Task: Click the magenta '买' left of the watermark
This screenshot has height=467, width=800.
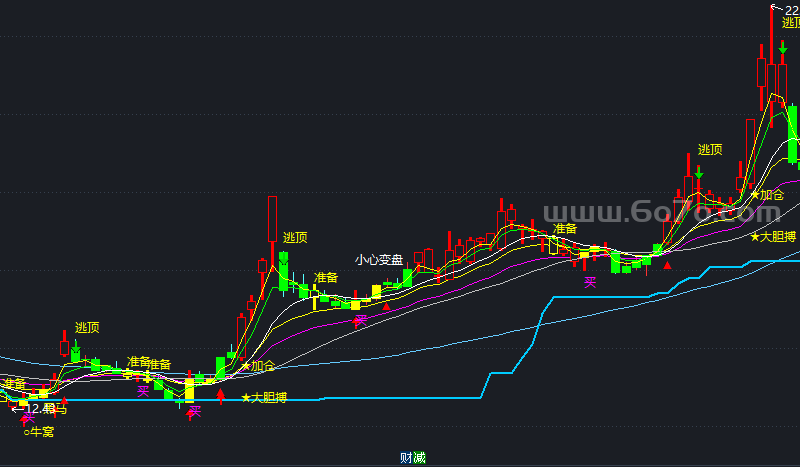Action: (x=590, y=282)
